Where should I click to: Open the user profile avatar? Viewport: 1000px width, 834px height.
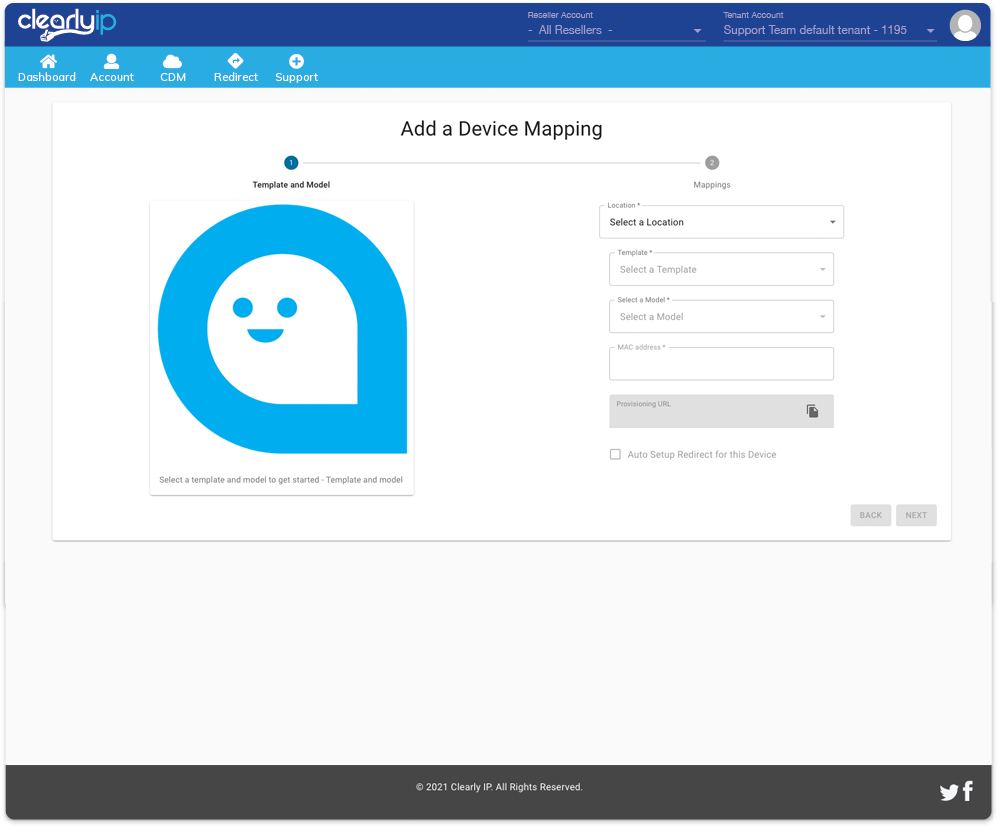[964, 26]
